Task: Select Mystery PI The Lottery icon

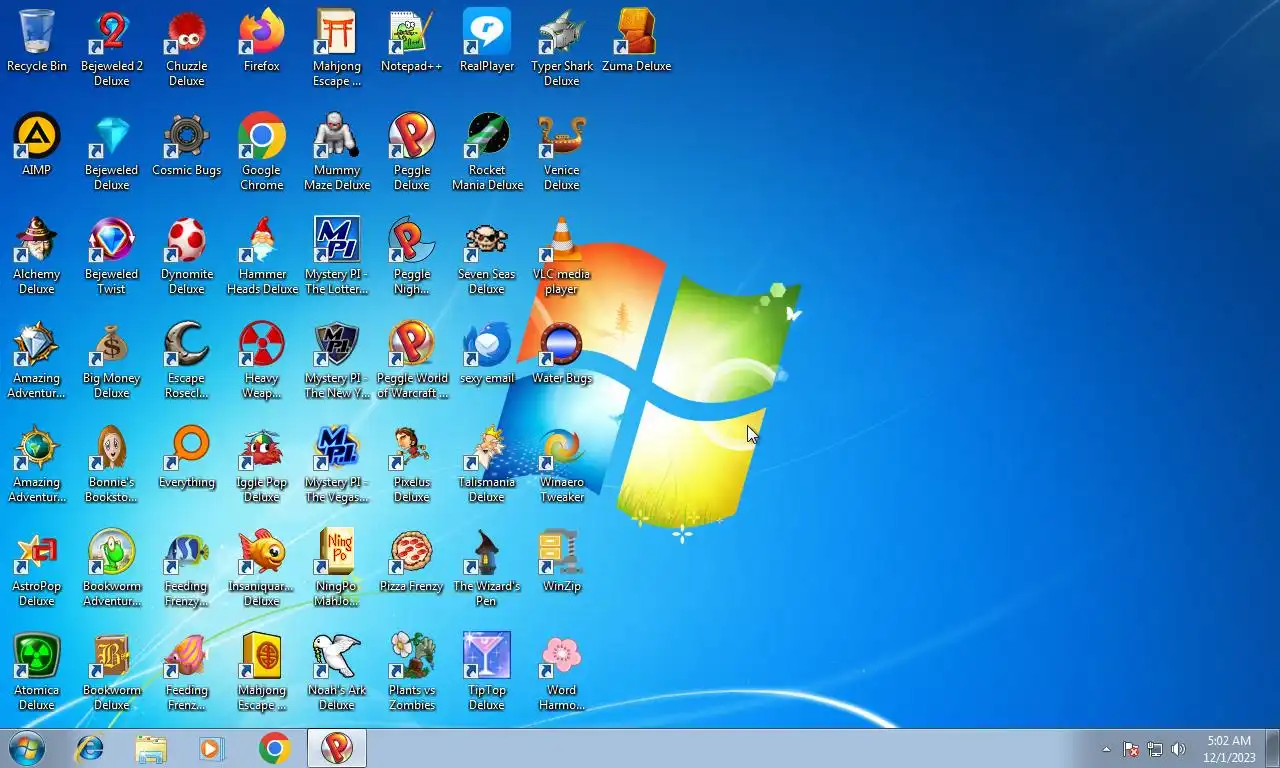Action: [337, 256]
